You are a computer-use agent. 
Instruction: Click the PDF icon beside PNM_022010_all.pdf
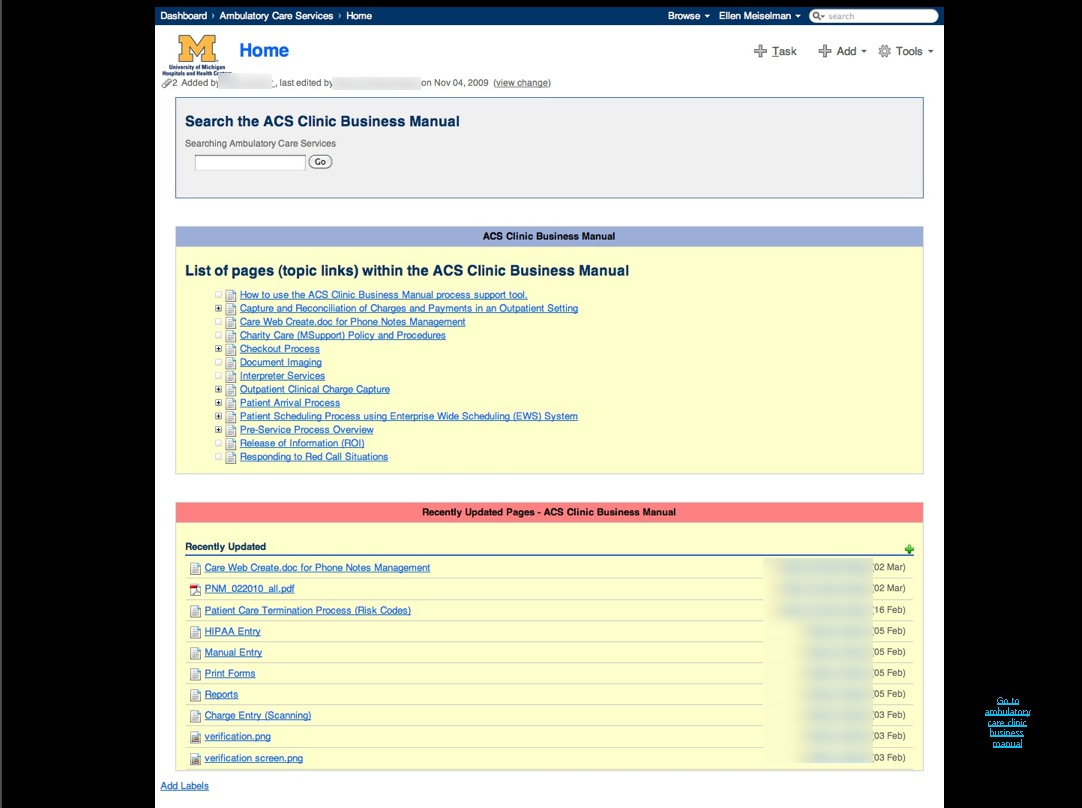[196, 589]
